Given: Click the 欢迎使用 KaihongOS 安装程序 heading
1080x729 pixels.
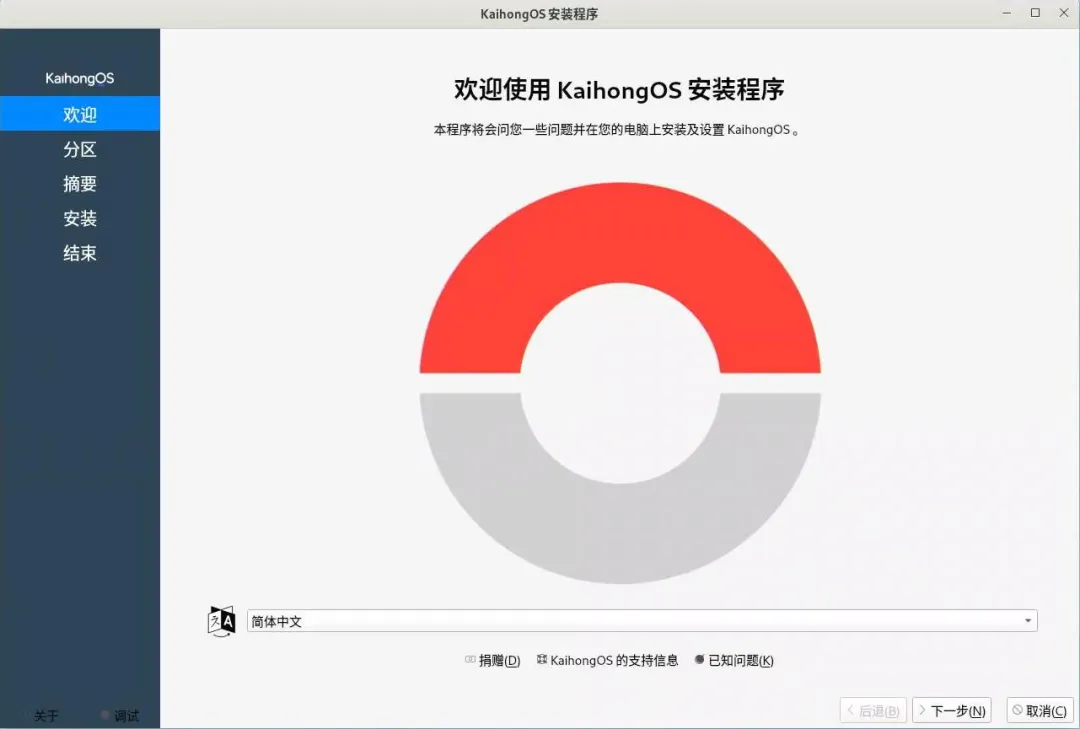Looking at the screenshot, I should 619,90.
